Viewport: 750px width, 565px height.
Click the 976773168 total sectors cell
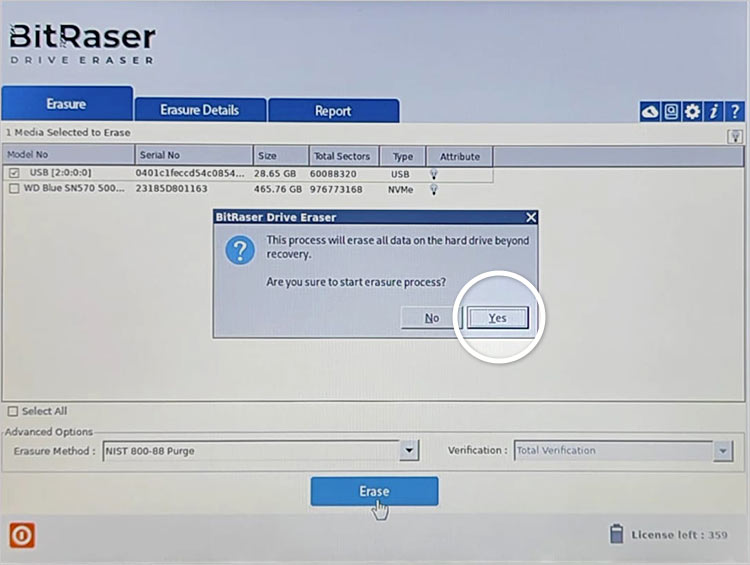pos(336,189)
